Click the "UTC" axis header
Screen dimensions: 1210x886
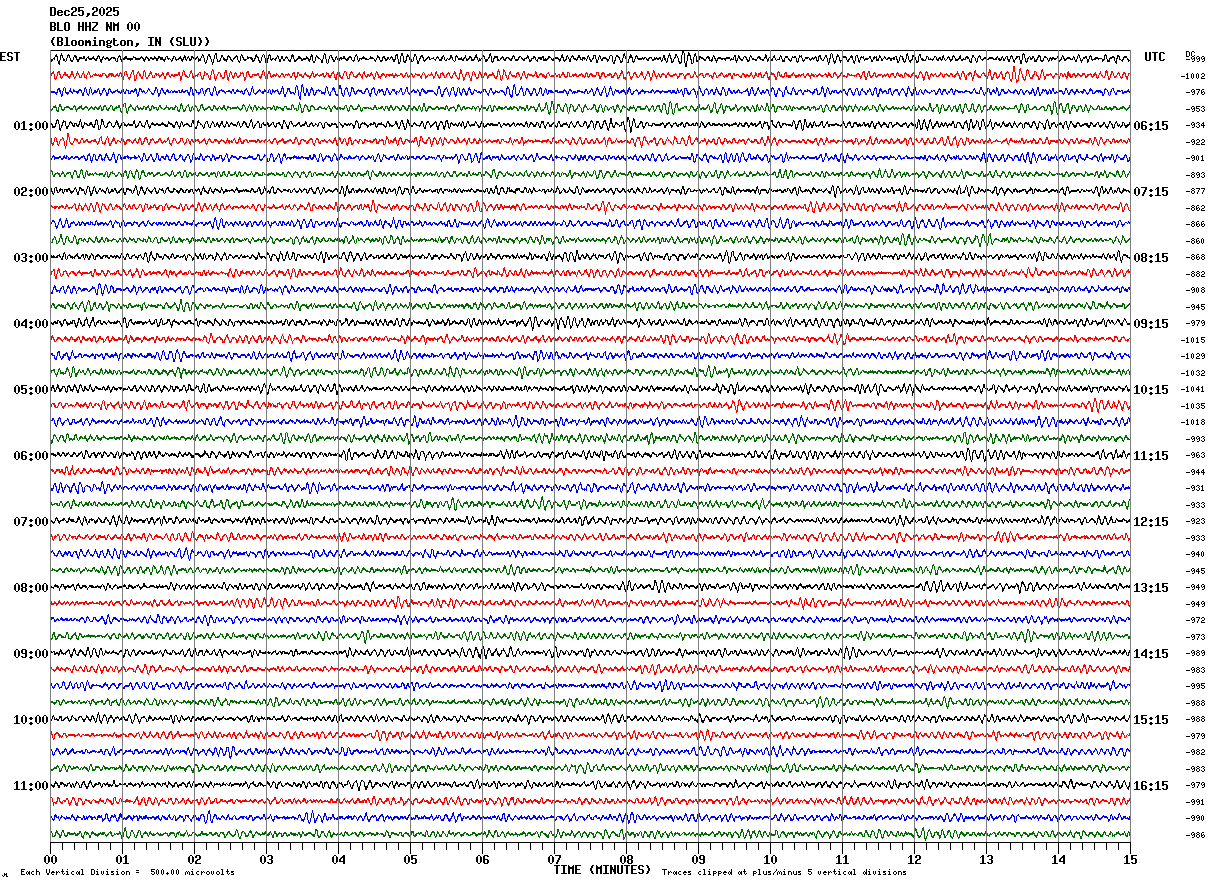[1155, 57]
